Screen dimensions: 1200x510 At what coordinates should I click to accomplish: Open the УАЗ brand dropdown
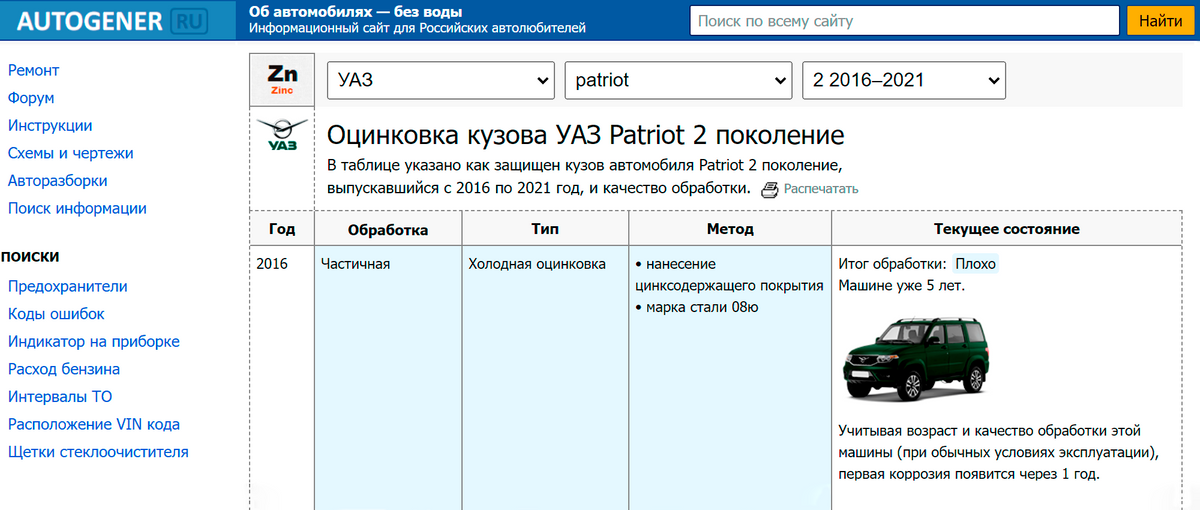[x=441, y=81]
